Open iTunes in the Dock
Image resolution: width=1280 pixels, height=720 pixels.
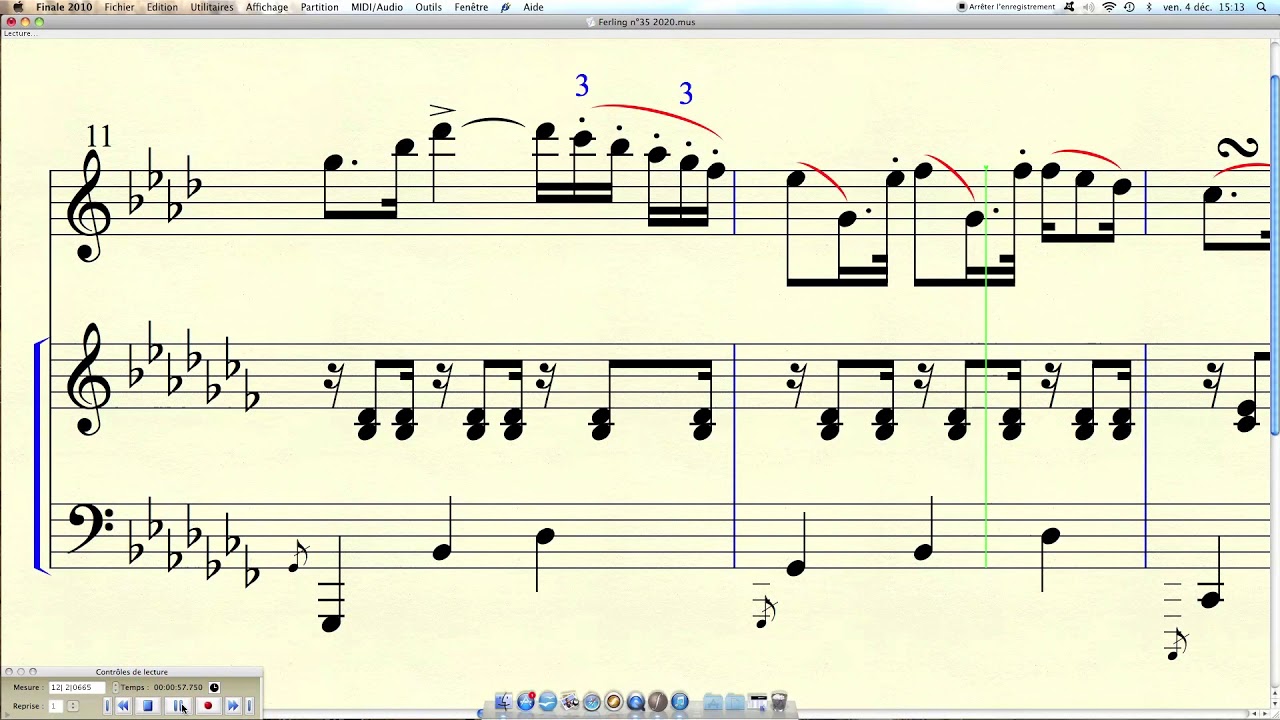[x=680, y=702]
